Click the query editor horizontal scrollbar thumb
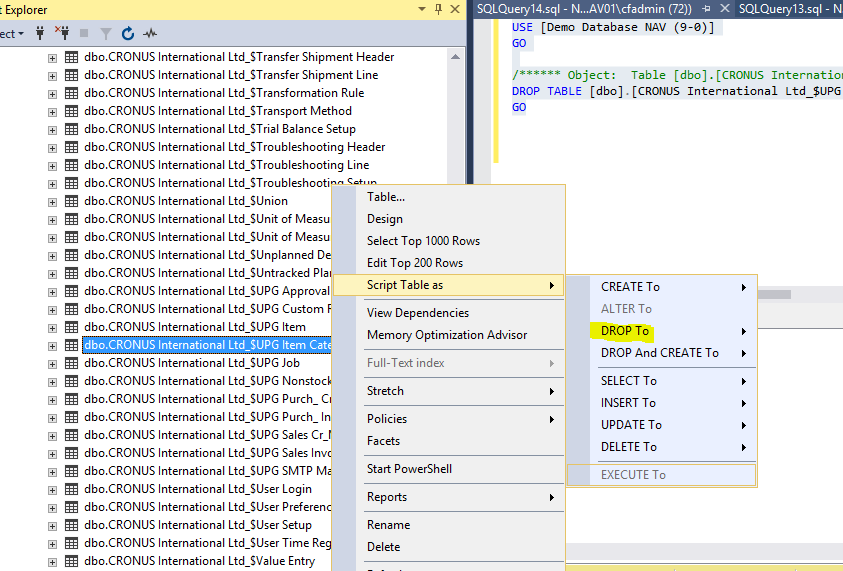Screen dimensions: 843x571 [774, 295]
